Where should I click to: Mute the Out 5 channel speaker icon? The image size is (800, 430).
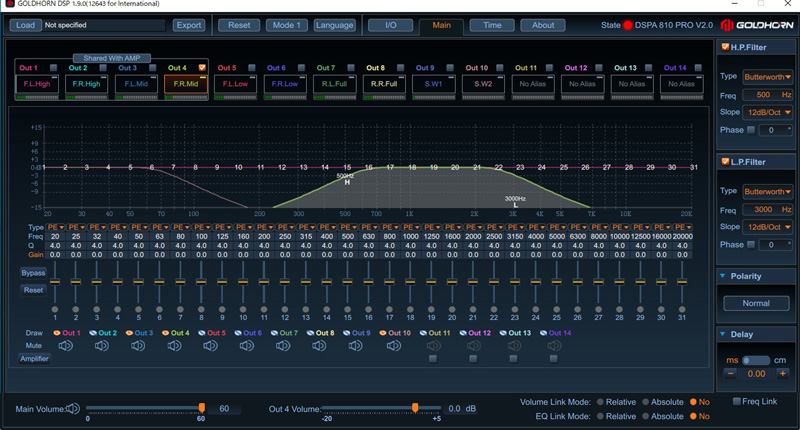(x=210, y=346)
